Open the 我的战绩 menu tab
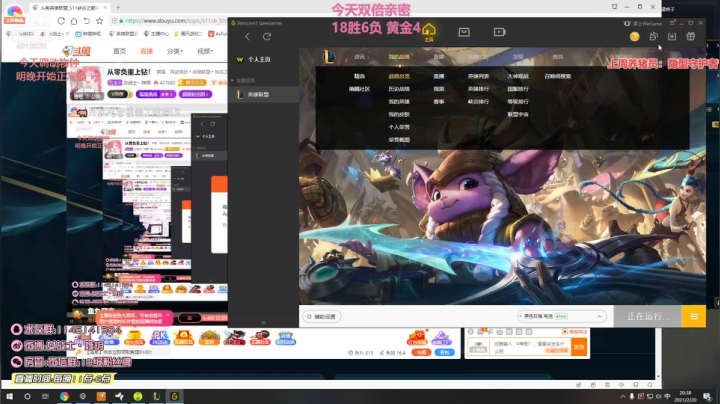The width and height of the screenshot is (720, 404). point(399,57)
